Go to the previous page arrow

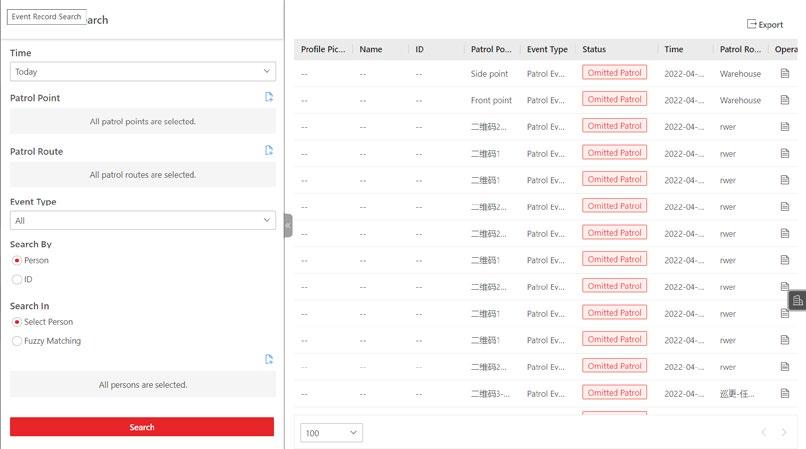coord(764,432)
